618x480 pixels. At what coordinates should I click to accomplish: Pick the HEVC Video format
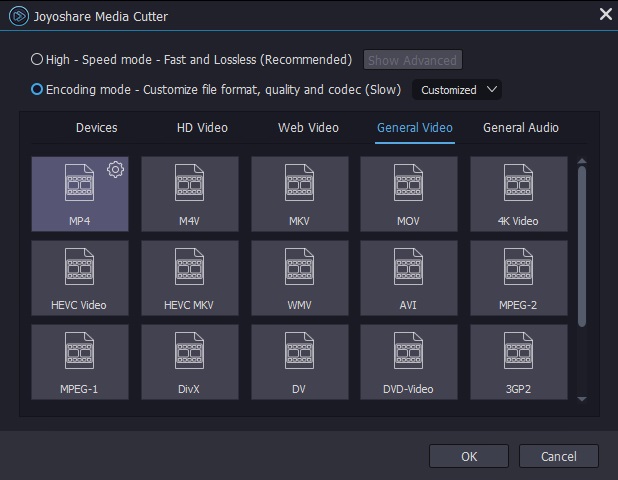point(80,277)
